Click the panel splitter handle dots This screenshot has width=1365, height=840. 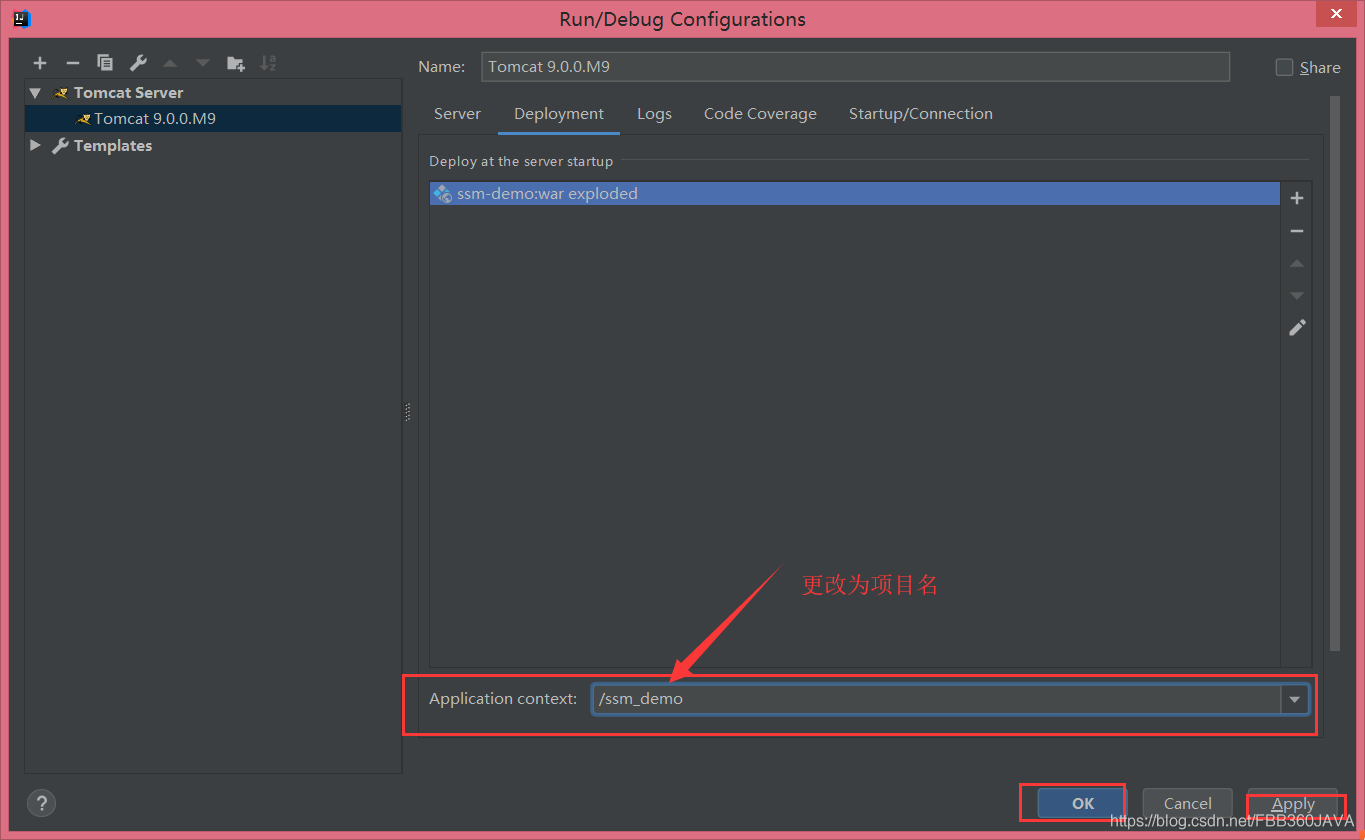[x=408, y=411]
